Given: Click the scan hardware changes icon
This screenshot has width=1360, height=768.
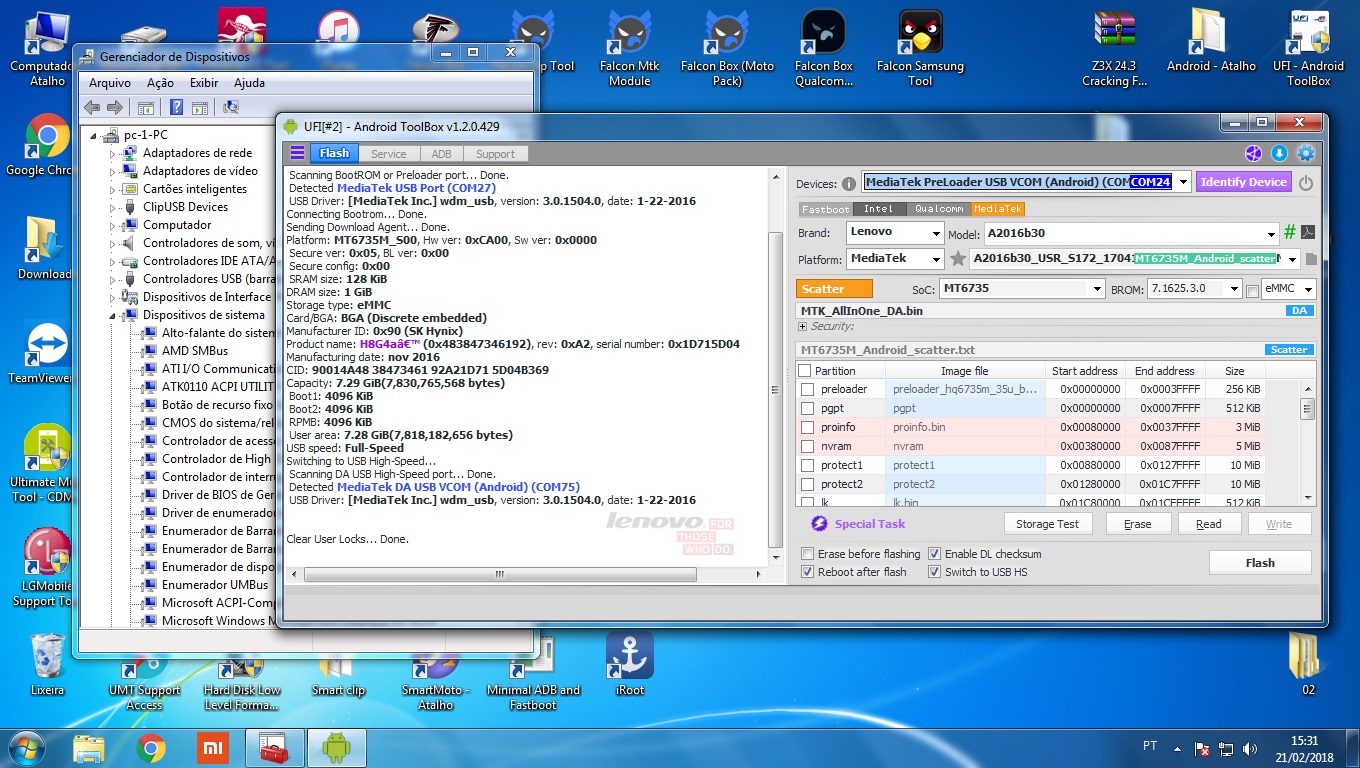Looking at the screenshot, I should 231,108.
